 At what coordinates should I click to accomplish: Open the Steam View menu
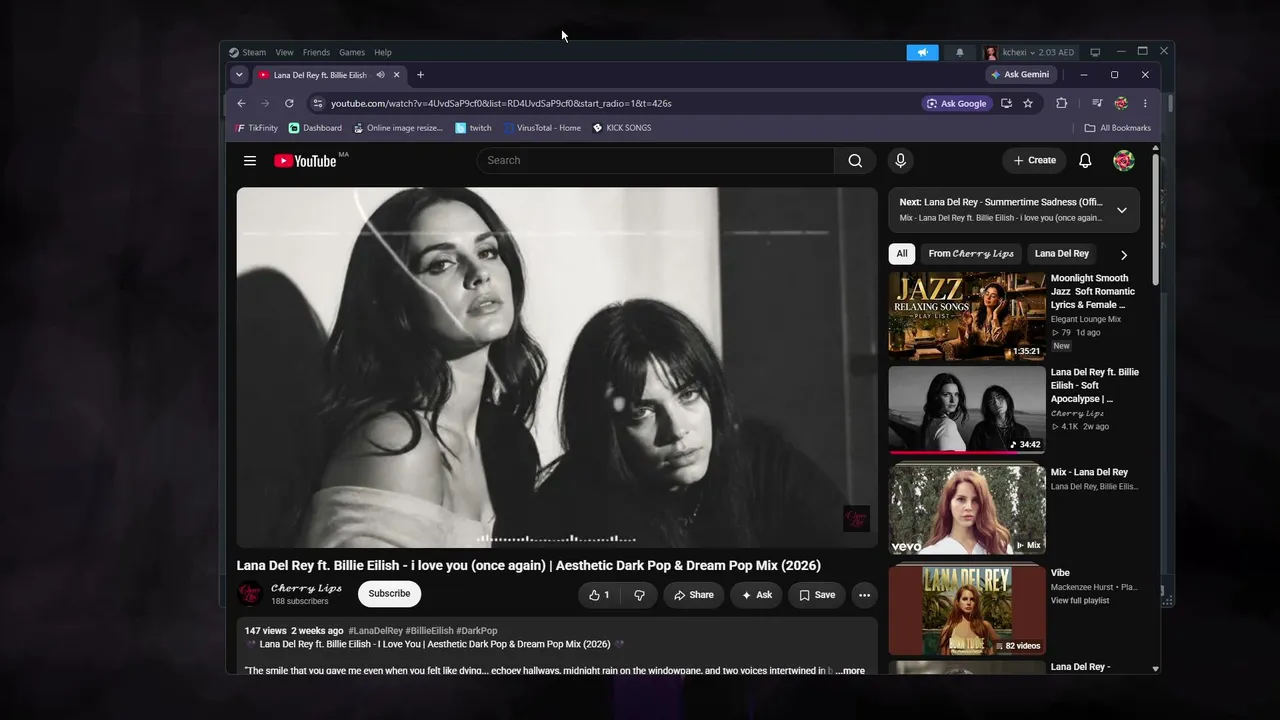285,52
